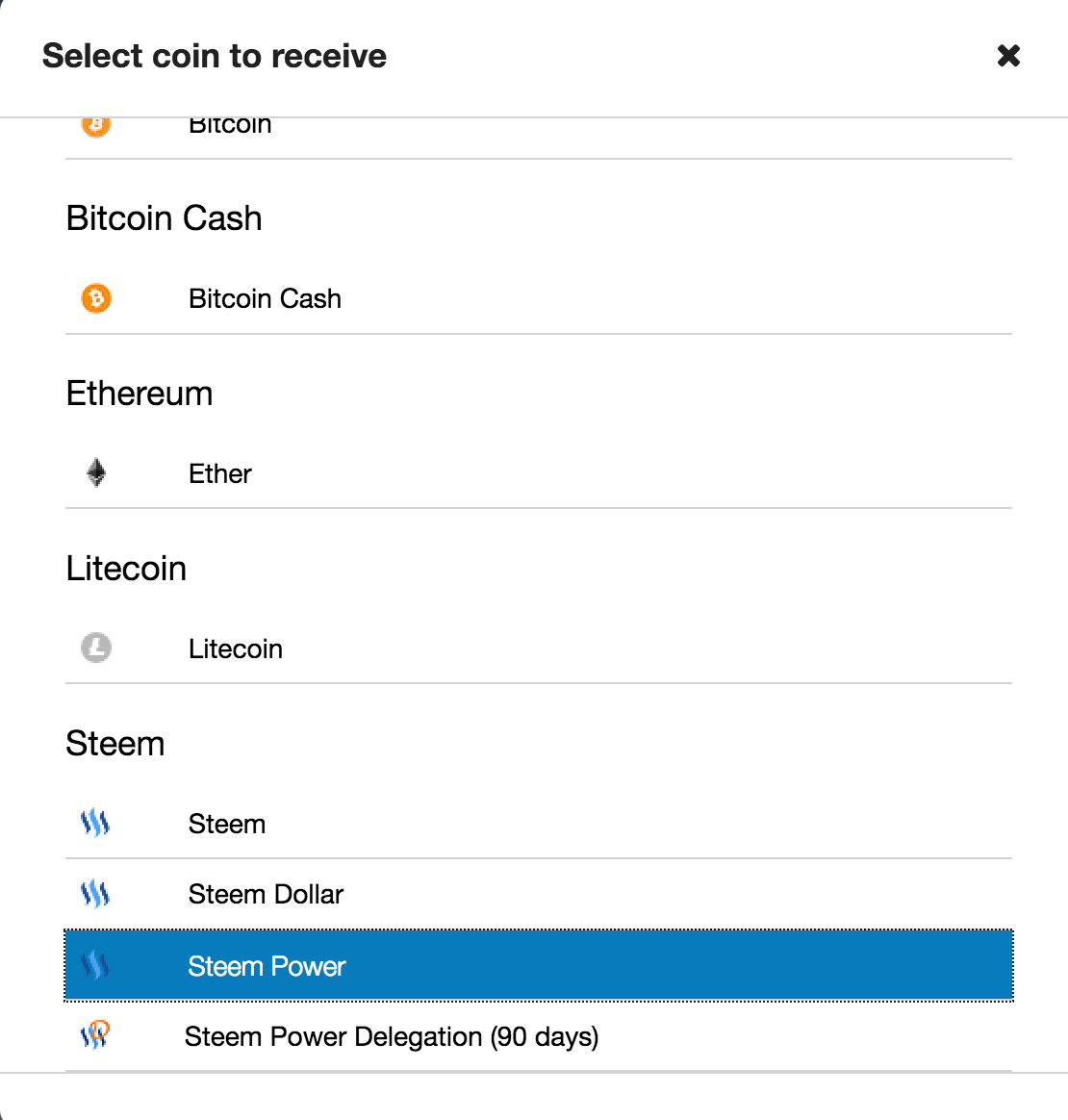Choose the Steem Dollar option
Viewport: 1068px width, 1120px height.
pyautogui.click(x=266, y=894)
